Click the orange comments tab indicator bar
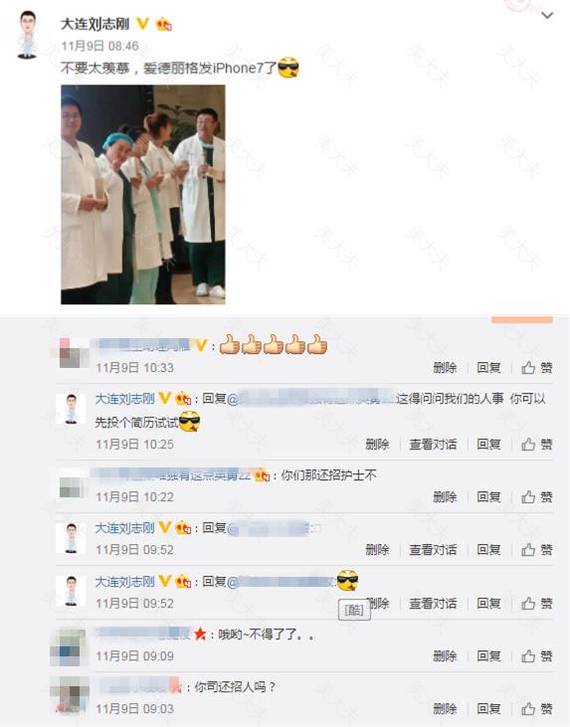 (522, 319)
